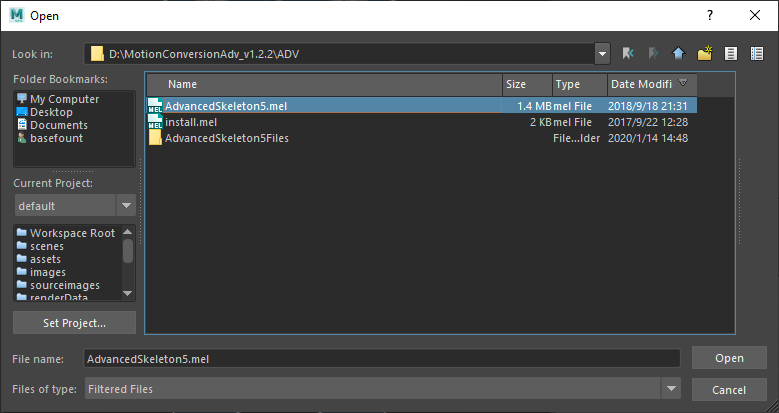Click the Look in path field
The width and height of the screenshot is (779, 413).
pos(339,54)
